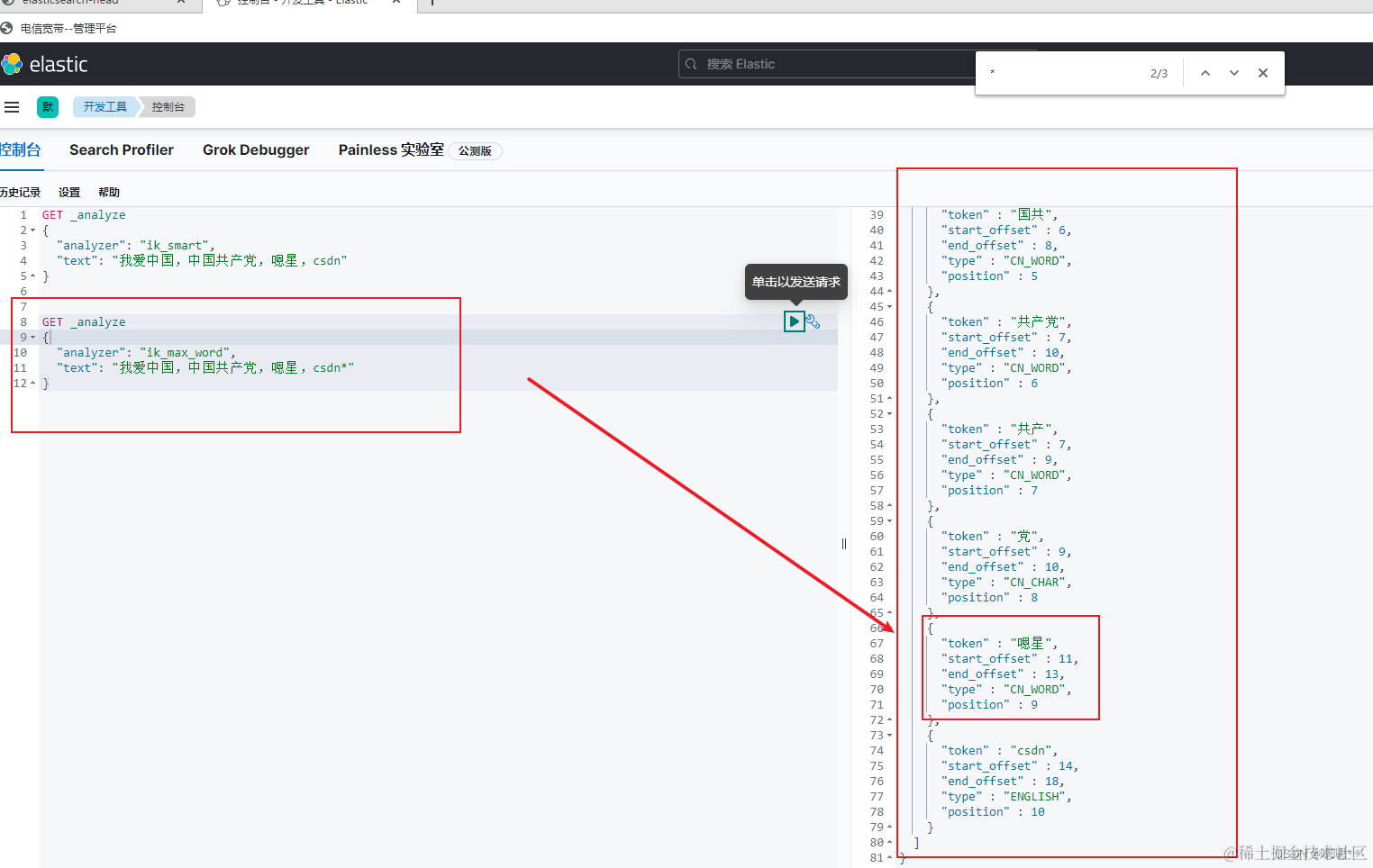1373x868 pixels.
Task: Click the text line ending with csdn*
Action: (x=205, y=368)
